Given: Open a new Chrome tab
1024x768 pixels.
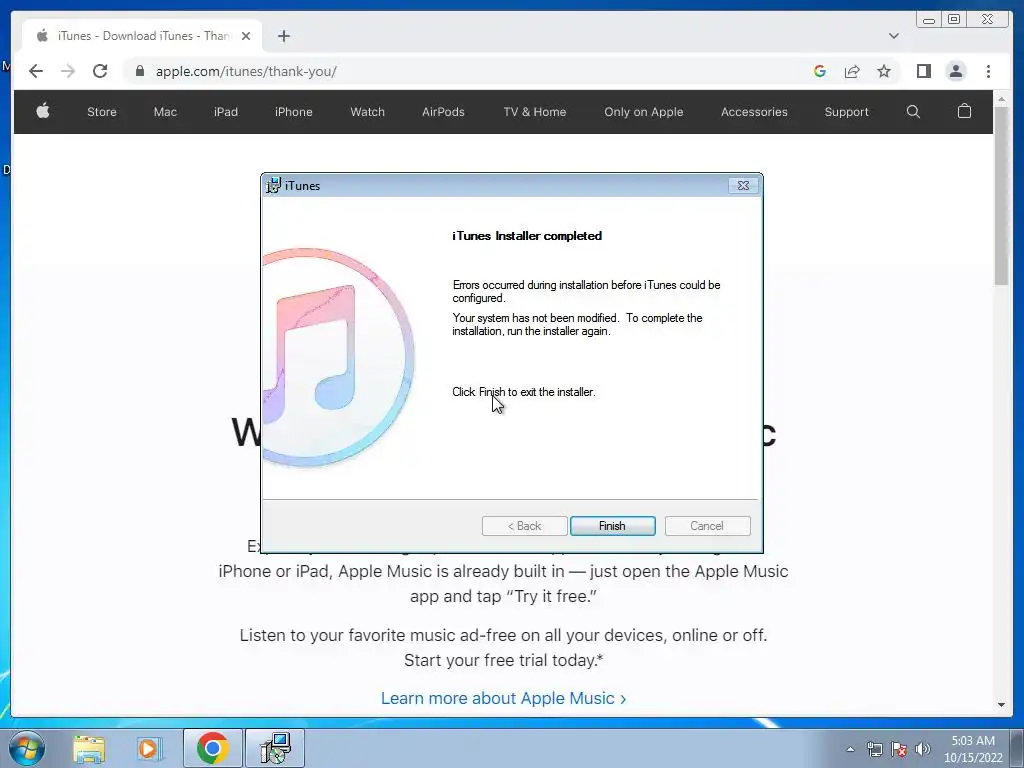Looking at the screenshot, I should click(x=283, y=36).
